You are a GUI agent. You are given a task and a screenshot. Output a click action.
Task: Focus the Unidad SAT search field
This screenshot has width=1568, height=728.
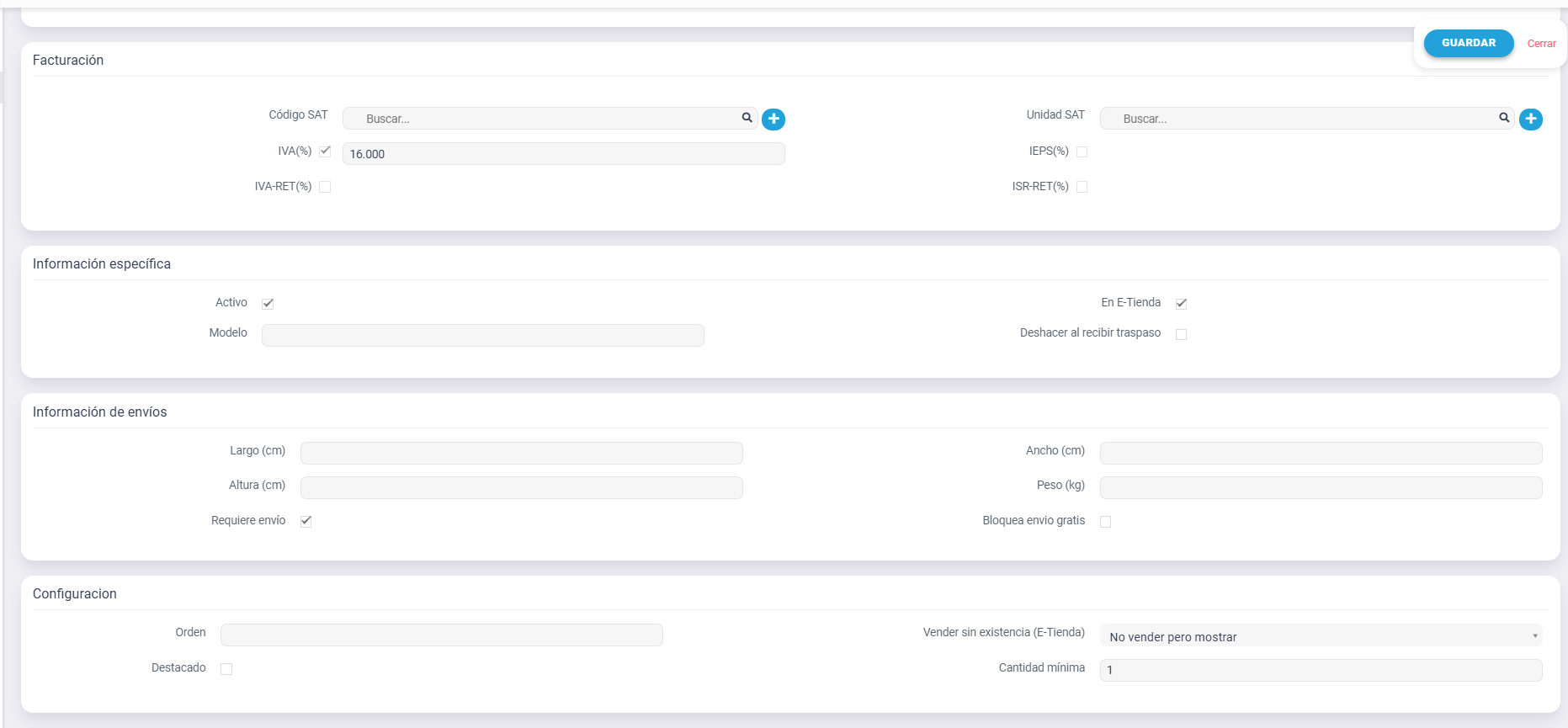[1307, 119]
